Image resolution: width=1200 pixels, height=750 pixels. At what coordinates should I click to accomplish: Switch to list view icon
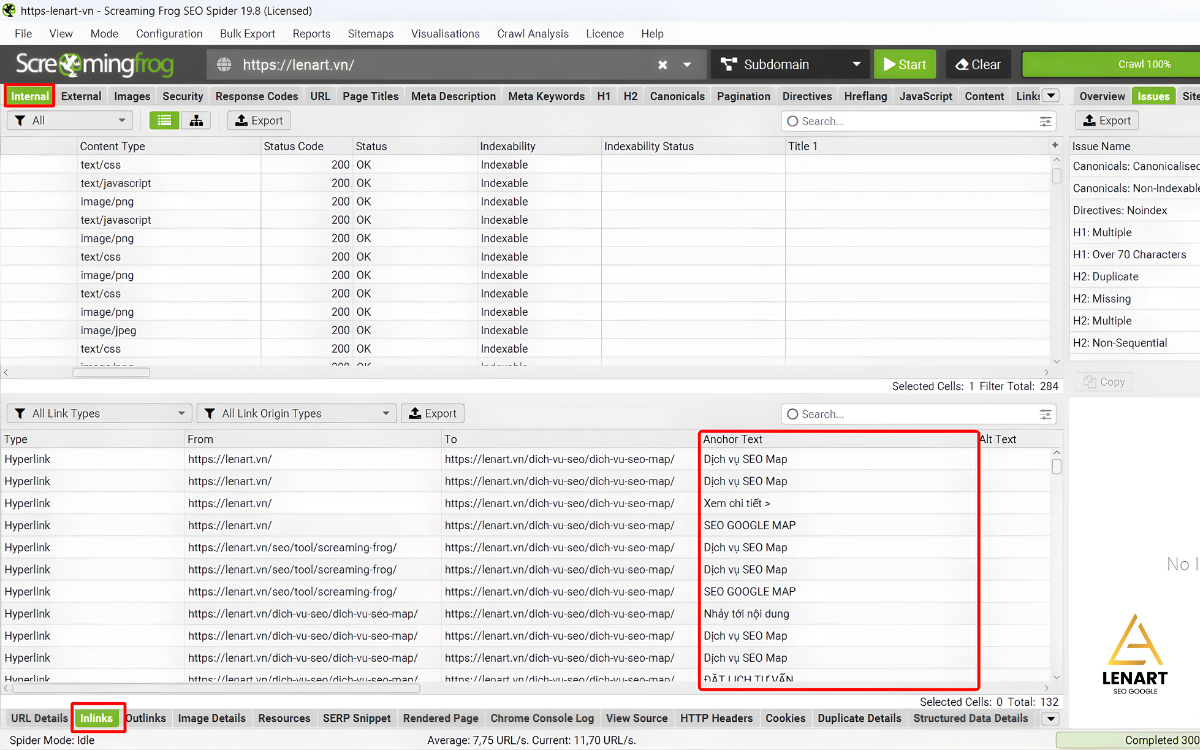pyautogui.click(x=164, y=121)
